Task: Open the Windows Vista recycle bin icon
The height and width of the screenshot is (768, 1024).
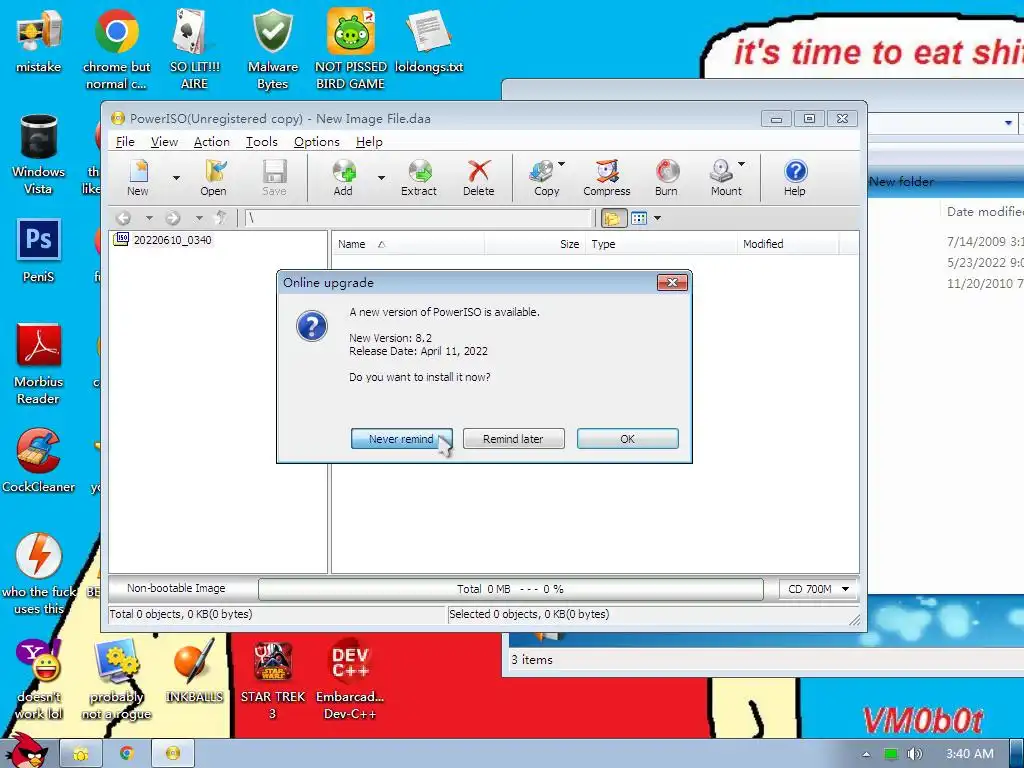Action: [39, 155]
